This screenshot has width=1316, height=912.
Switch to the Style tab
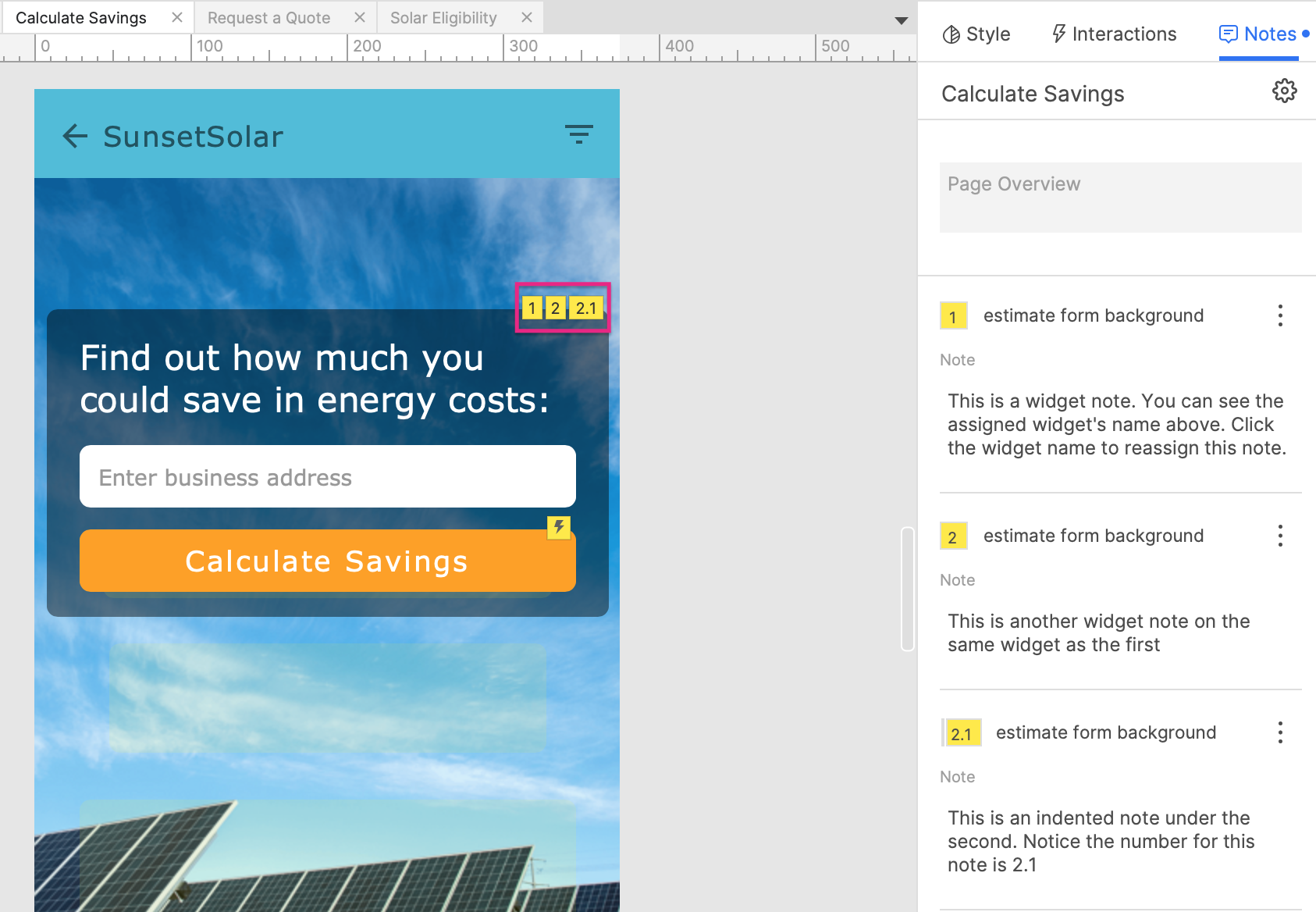(976, 34)
